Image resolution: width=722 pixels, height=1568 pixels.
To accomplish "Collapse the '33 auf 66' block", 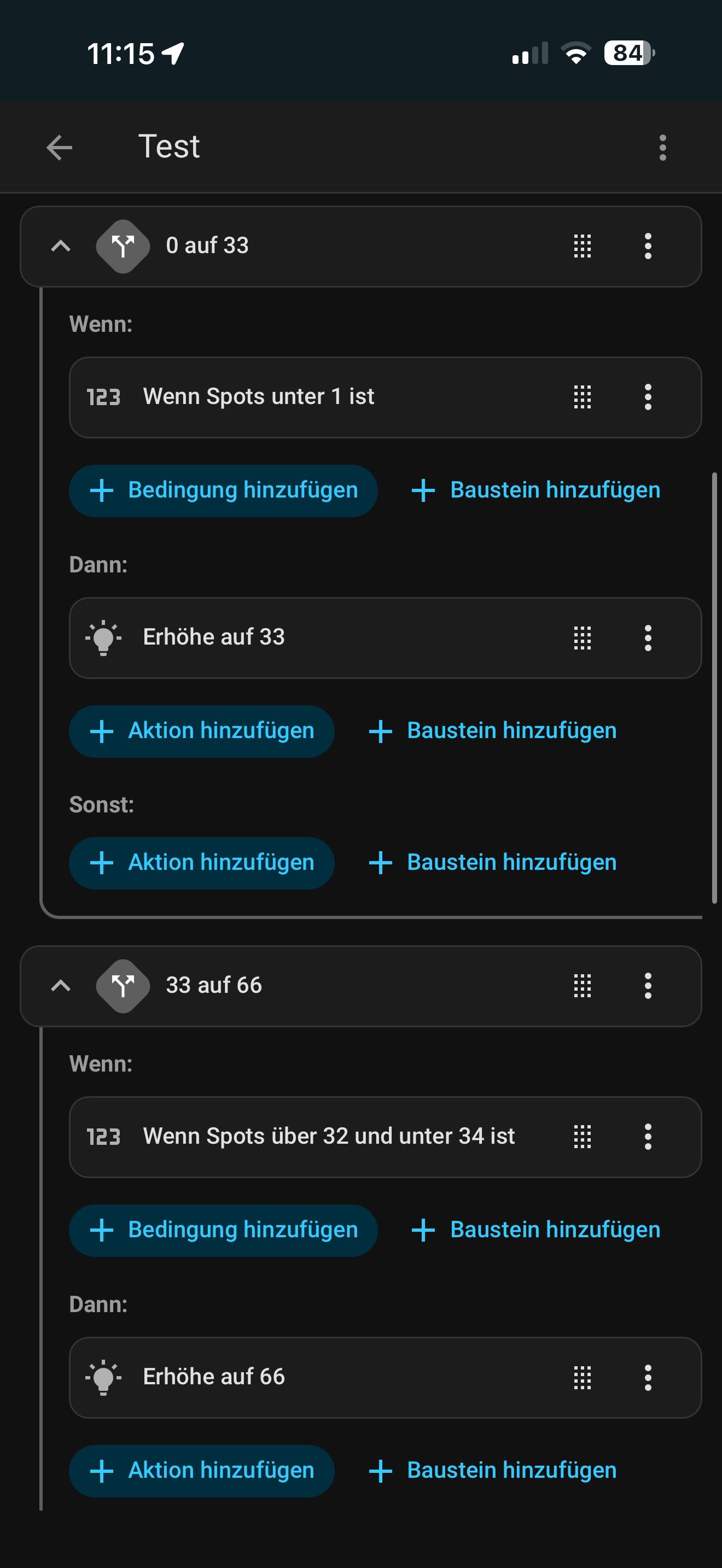I will (x=60, y=986).
